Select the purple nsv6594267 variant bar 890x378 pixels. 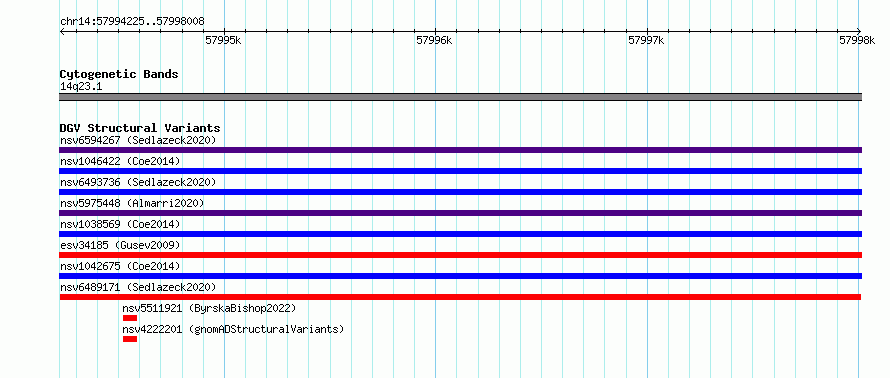click(461, 150)
